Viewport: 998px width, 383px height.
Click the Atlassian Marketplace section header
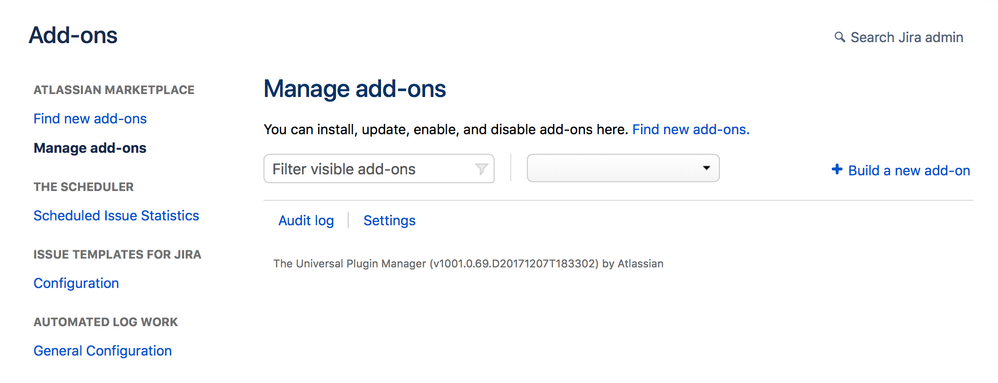tap(114, 90)
